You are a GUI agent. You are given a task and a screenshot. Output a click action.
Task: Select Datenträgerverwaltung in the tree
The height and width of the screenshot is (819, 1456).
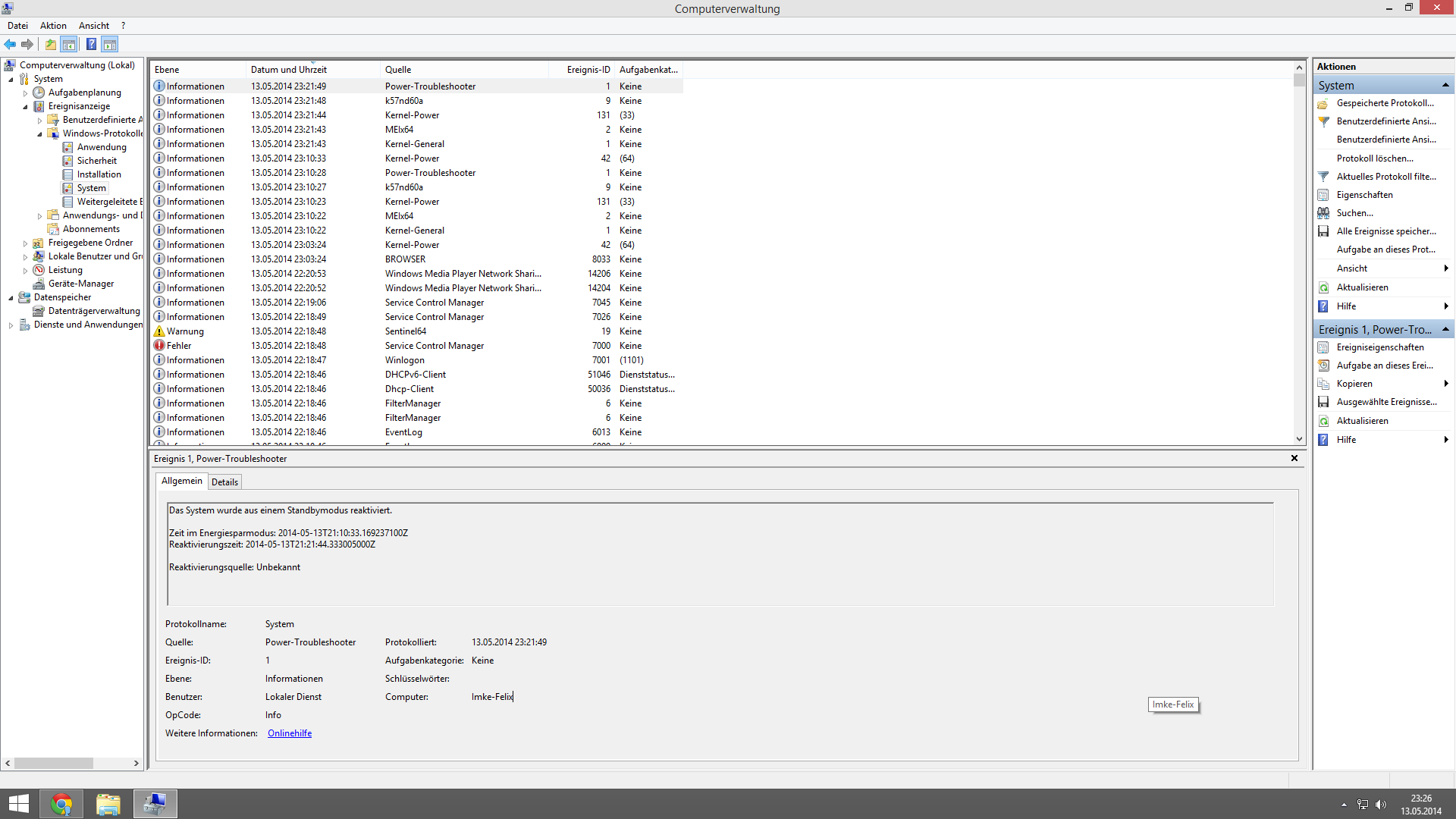coord(94,311)
